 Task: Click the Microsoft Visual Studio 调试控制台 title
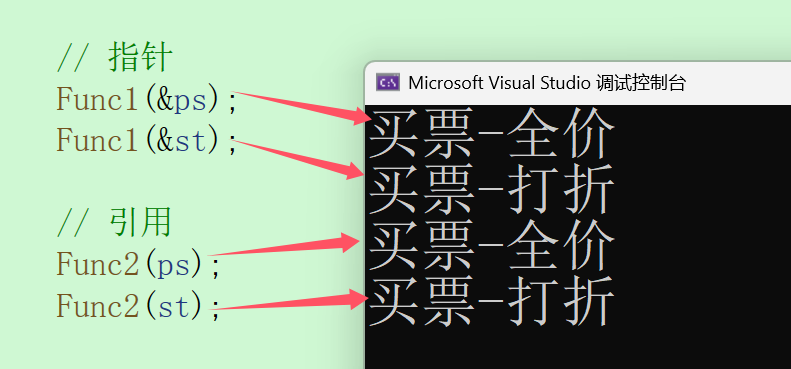(x=547, y=82)
